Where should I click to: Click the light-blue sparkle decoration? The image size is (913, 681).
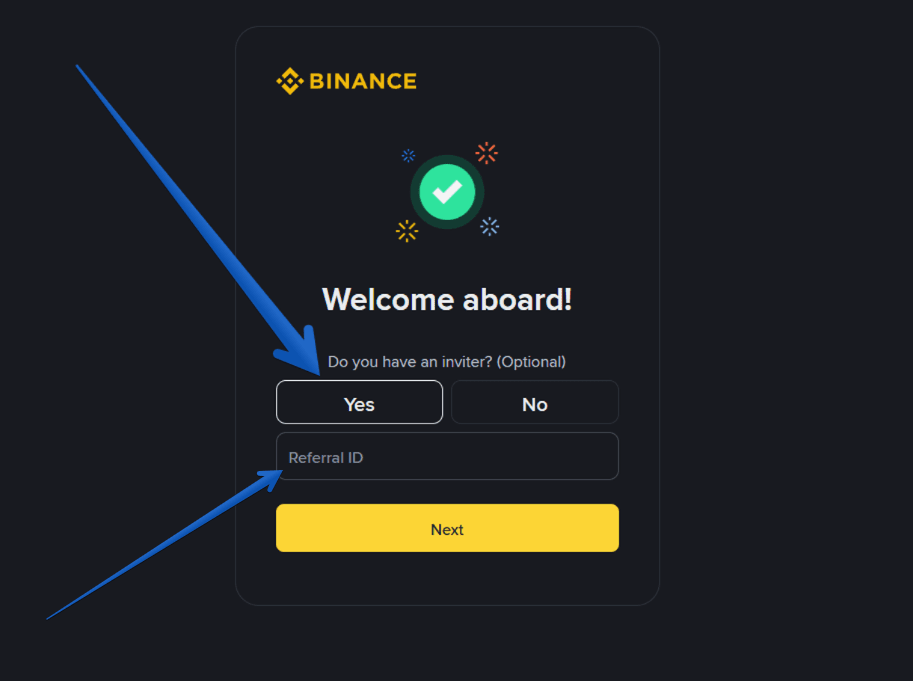[x=489, y=226]
